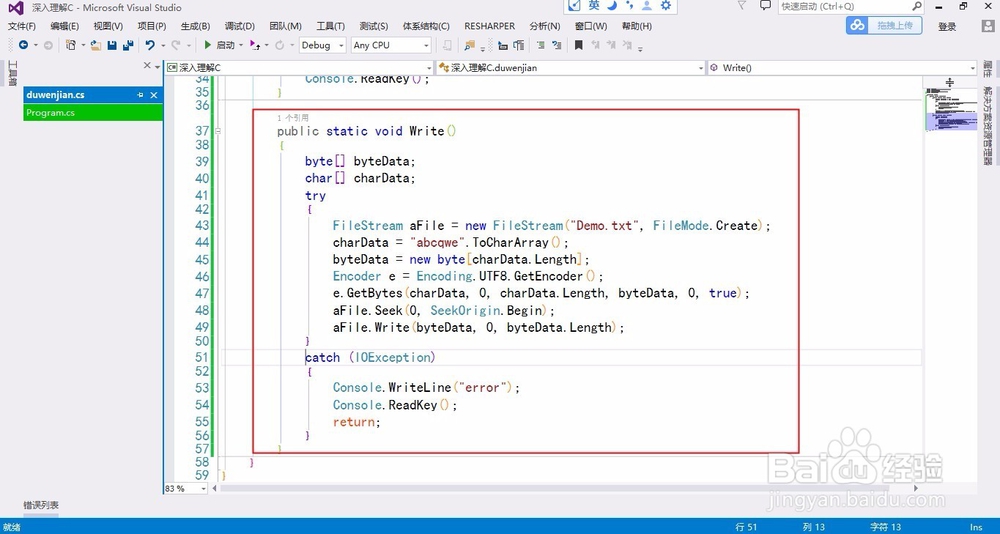The height and width of the screenshot is (534, 1000).
Task: Click the 'catch (IOException)' code line
Action: point(370,357)
